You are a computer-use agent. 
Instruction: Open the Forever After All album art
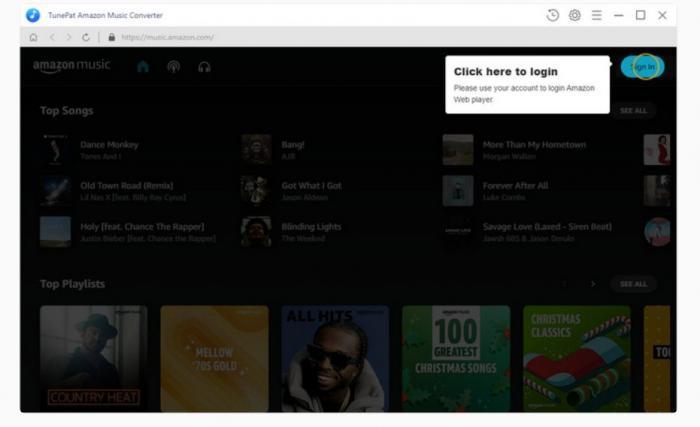[458, 191]
